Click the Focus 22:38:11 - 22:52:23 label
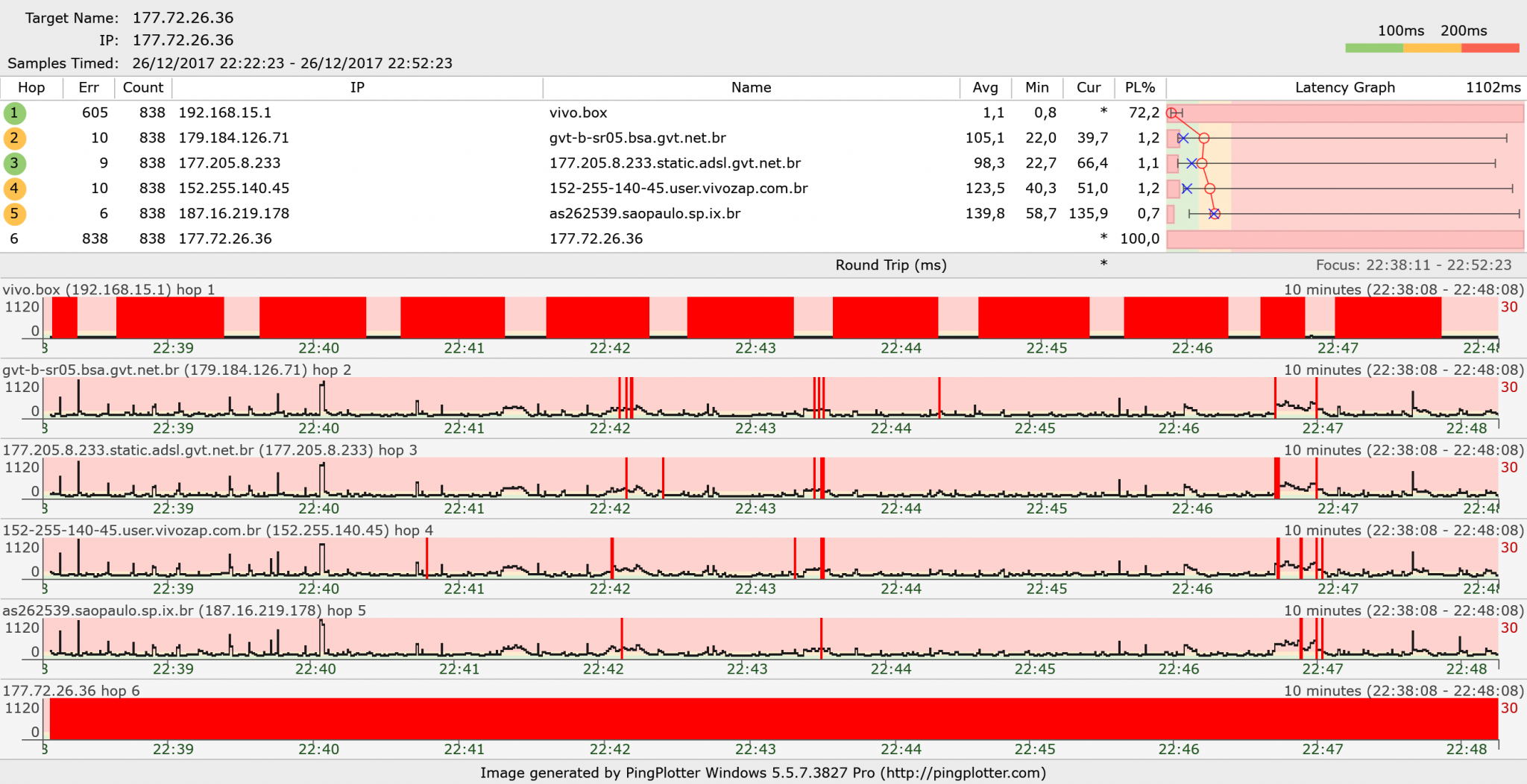This screenshot has width=1527, height=784. [x=1414, y=265]
